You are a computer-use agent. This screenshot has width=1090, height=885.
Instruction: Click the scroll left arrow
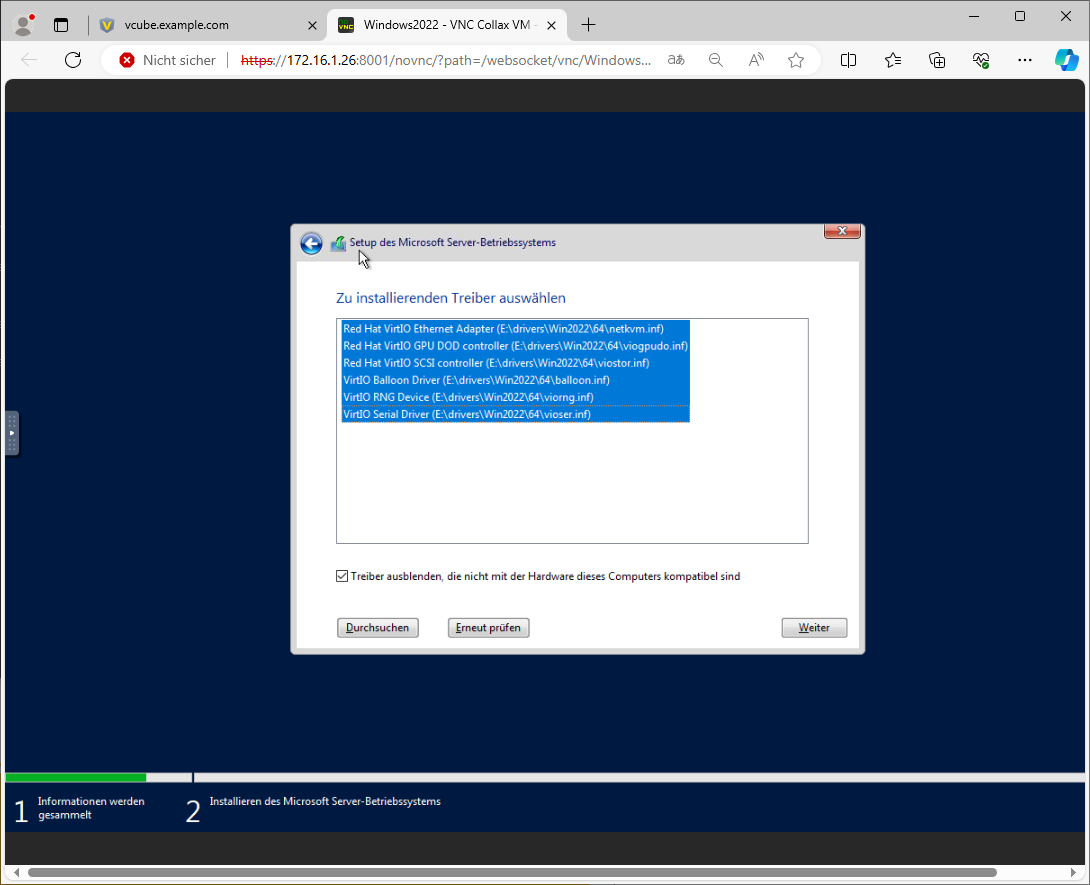17,872
